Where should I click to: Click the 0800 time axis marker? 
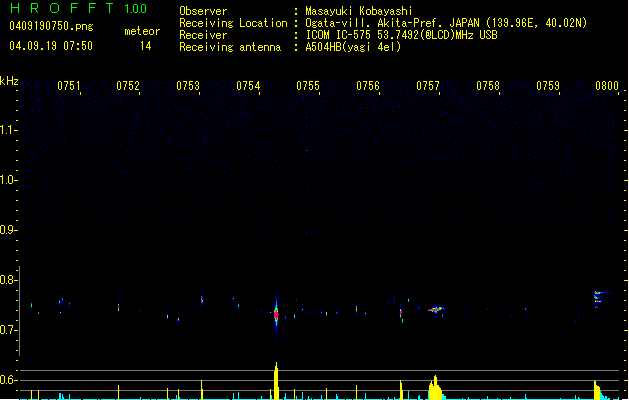point(607,86)
